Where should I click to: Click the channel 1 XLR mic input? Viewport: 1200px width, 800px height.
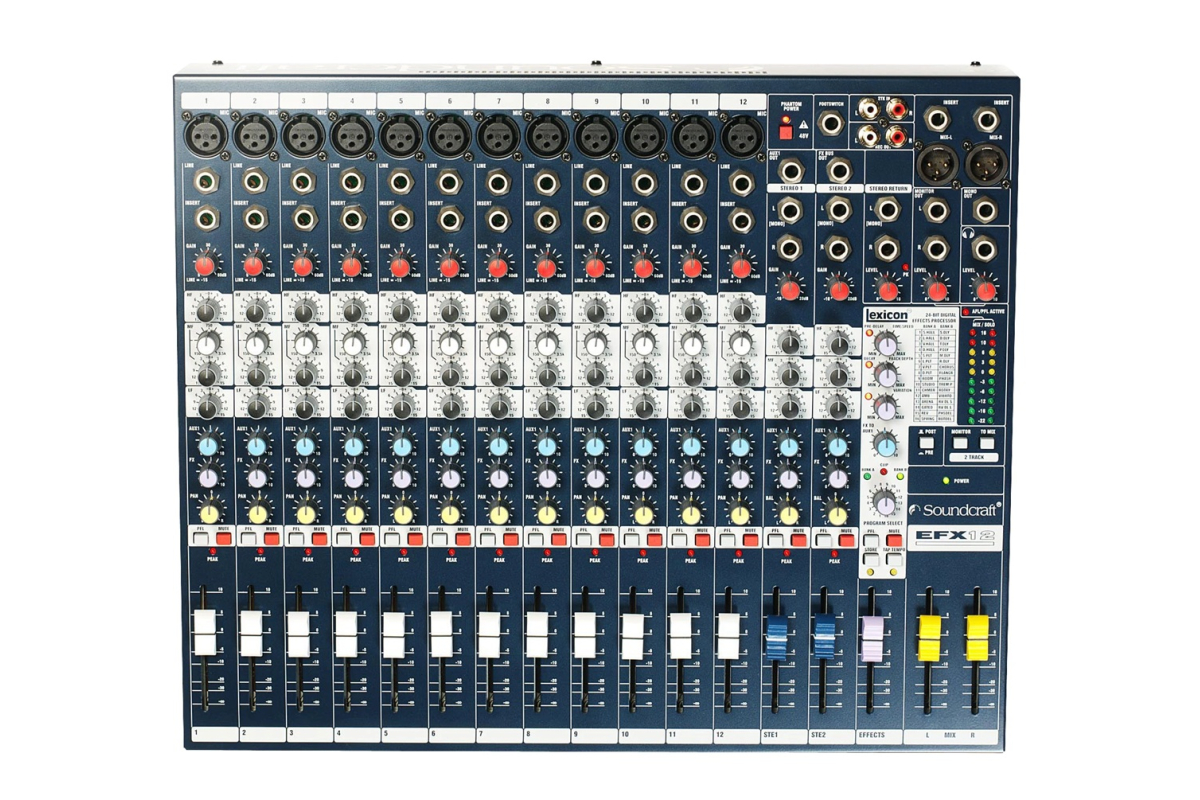click(x=203, y=133)
